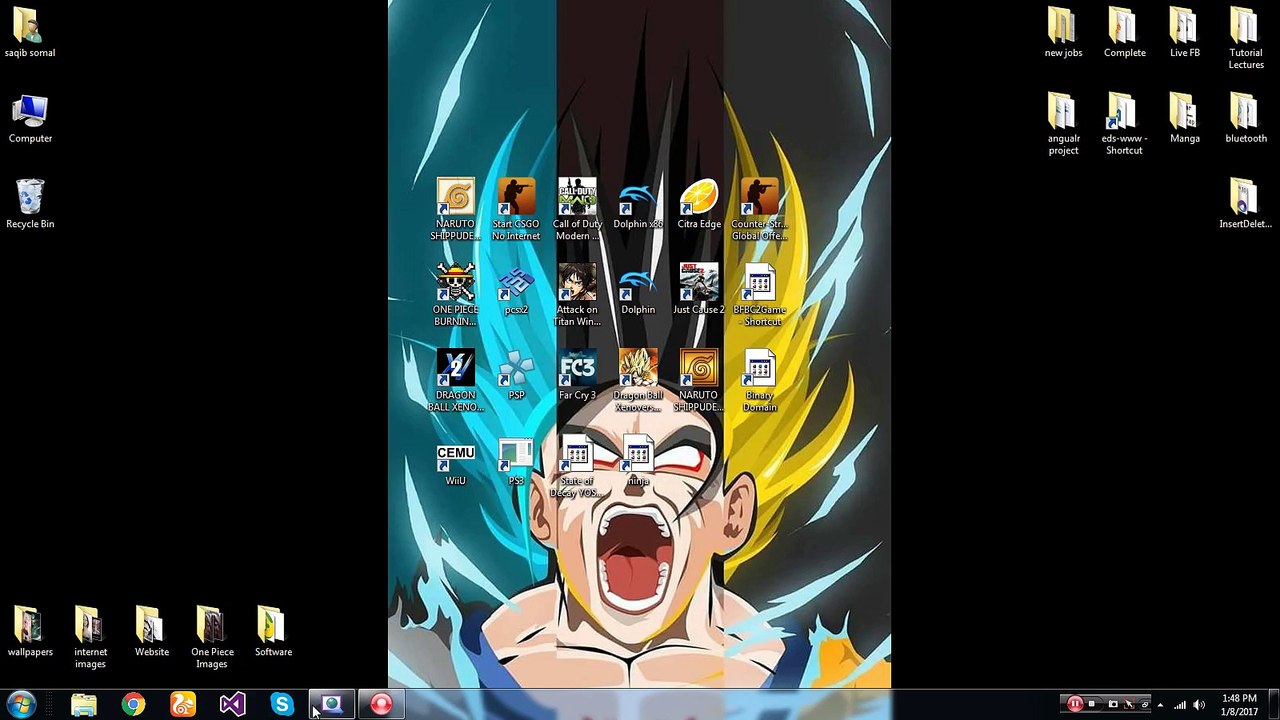Viewport: 1280px width, 720px height.
Task: Open the red screen recorder taskbar button
Action: coord(381,705)
